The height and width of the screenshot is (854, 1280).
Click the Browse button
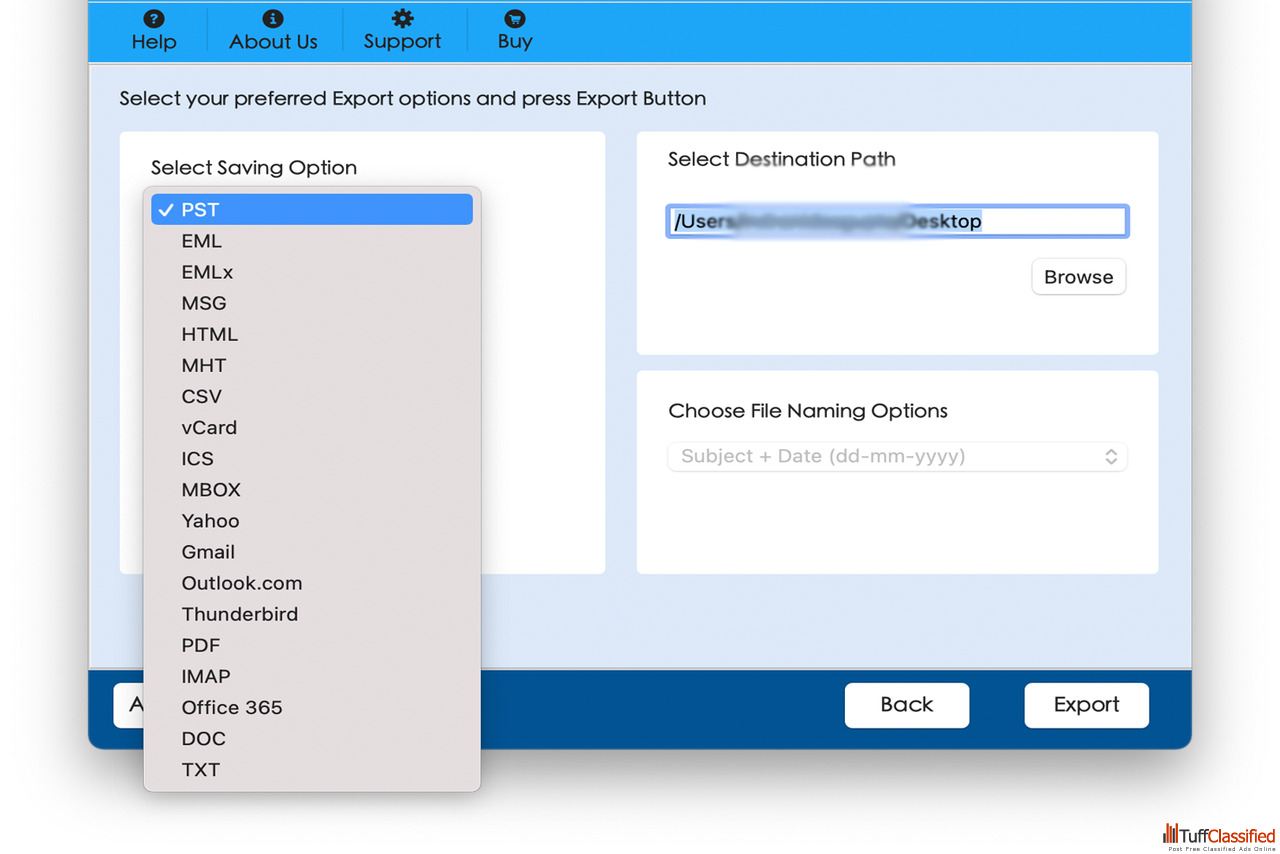pyautogui.click(x=1079, y=277)
